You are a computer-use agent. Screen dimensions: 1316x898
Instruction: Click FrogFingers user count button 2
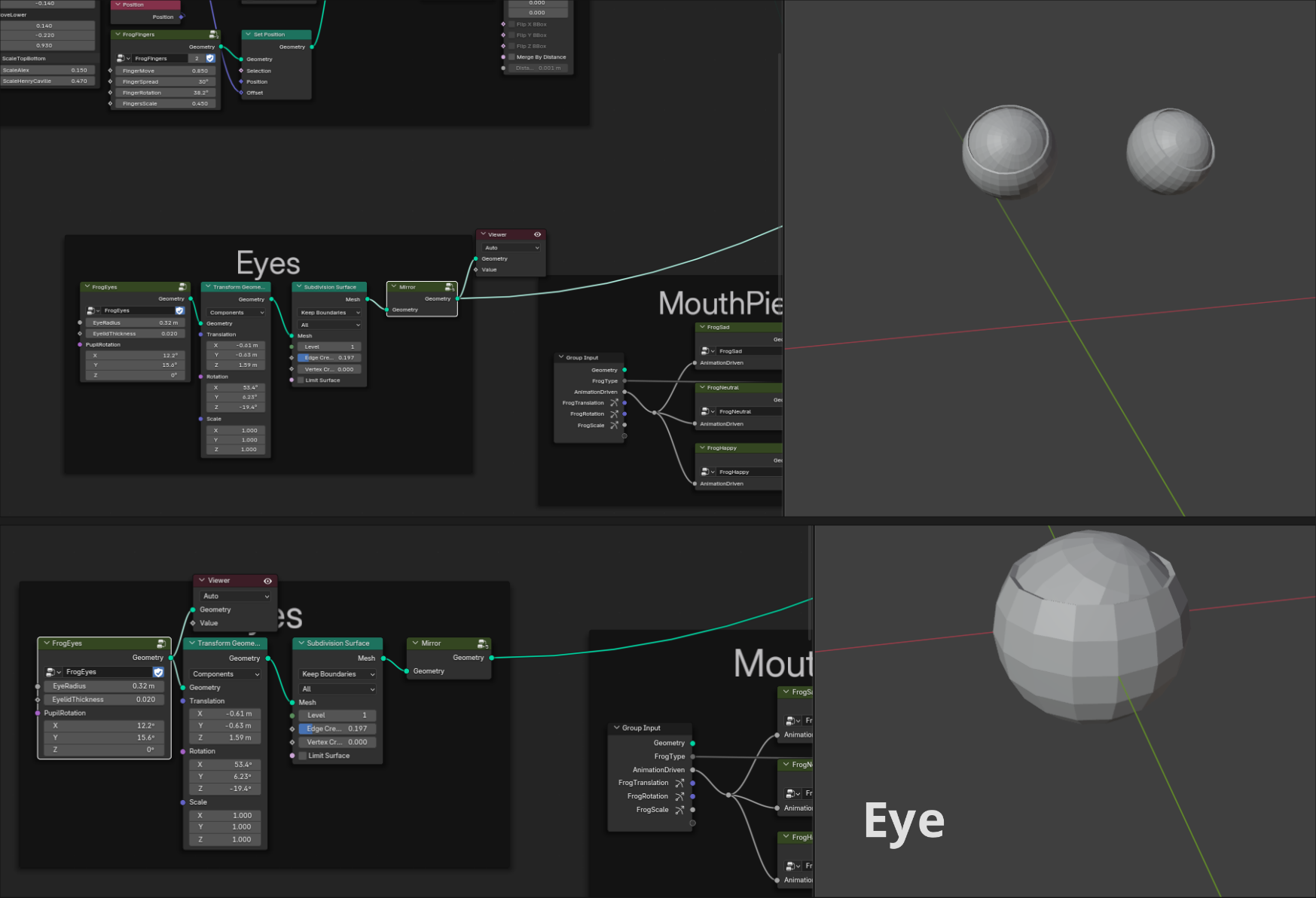[197, 58]
